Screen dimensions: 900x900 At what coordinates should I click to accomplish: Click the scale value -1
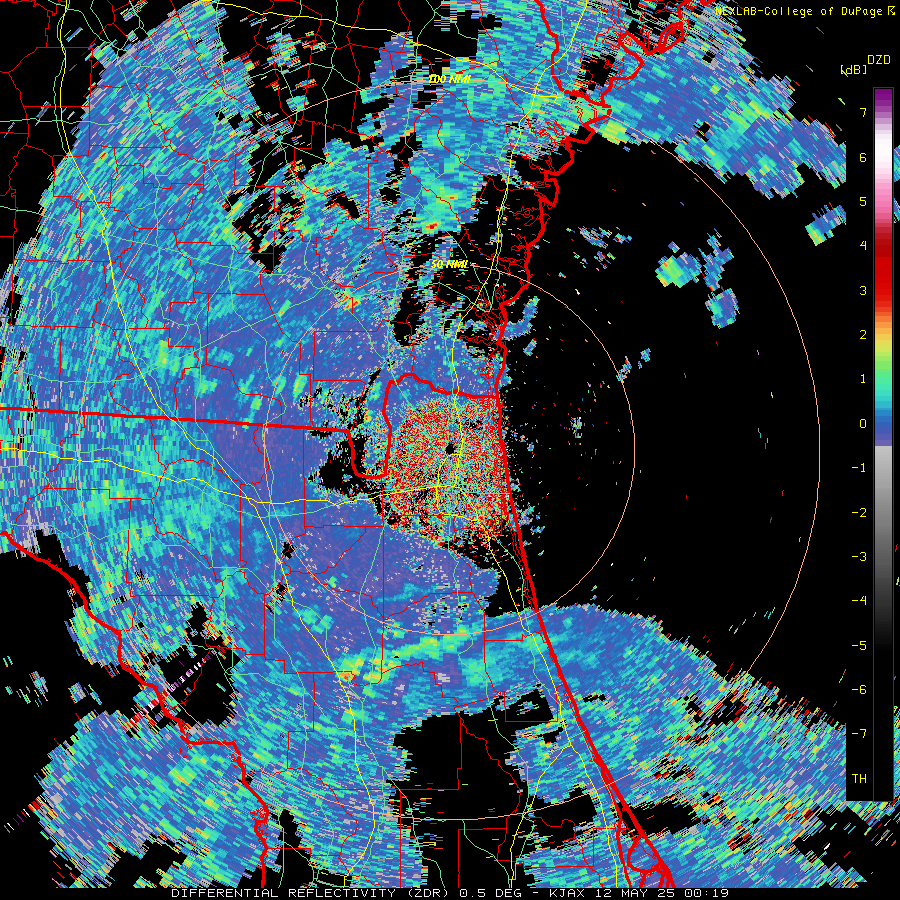coord(859,468)
